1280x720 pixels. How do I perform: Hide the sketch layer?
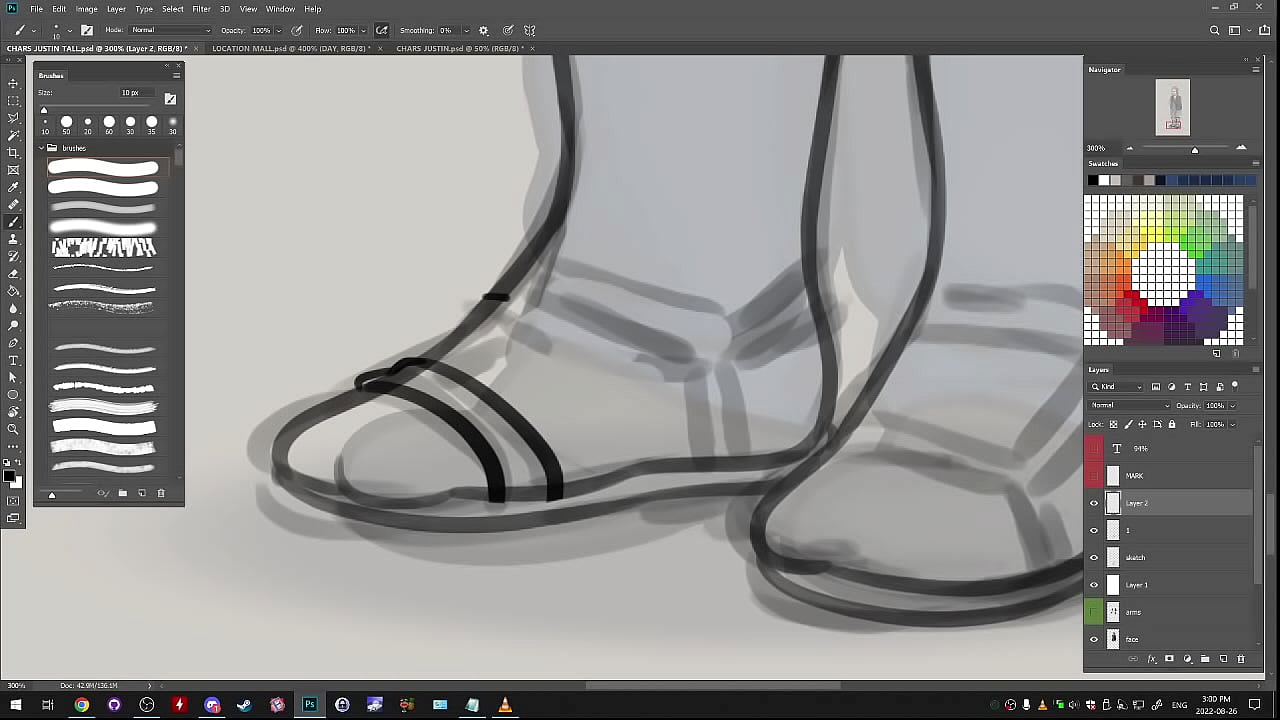[1093, 558]
